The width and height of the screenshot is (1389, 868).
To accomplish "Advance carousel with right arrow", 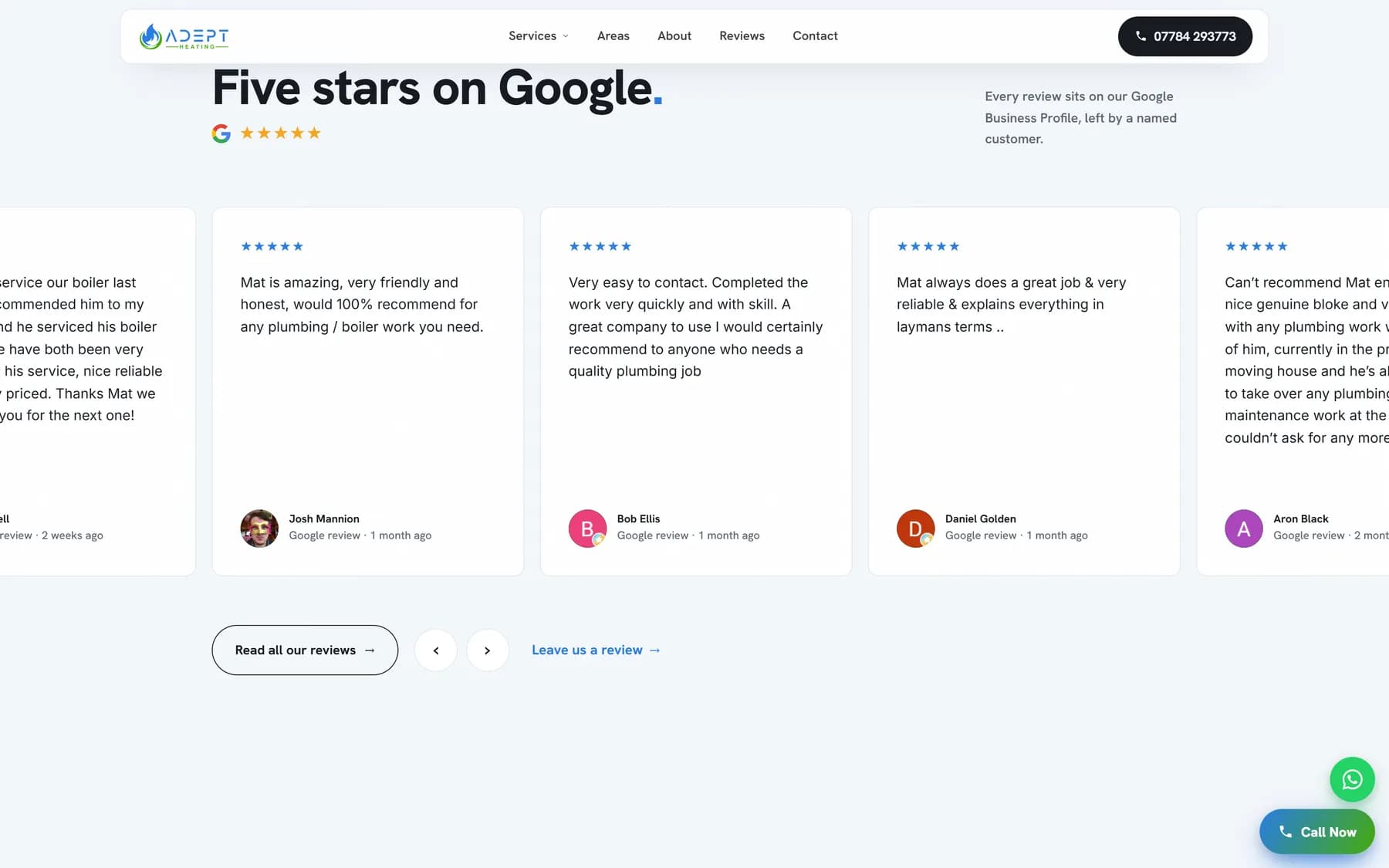I will (x=488, y=650).
